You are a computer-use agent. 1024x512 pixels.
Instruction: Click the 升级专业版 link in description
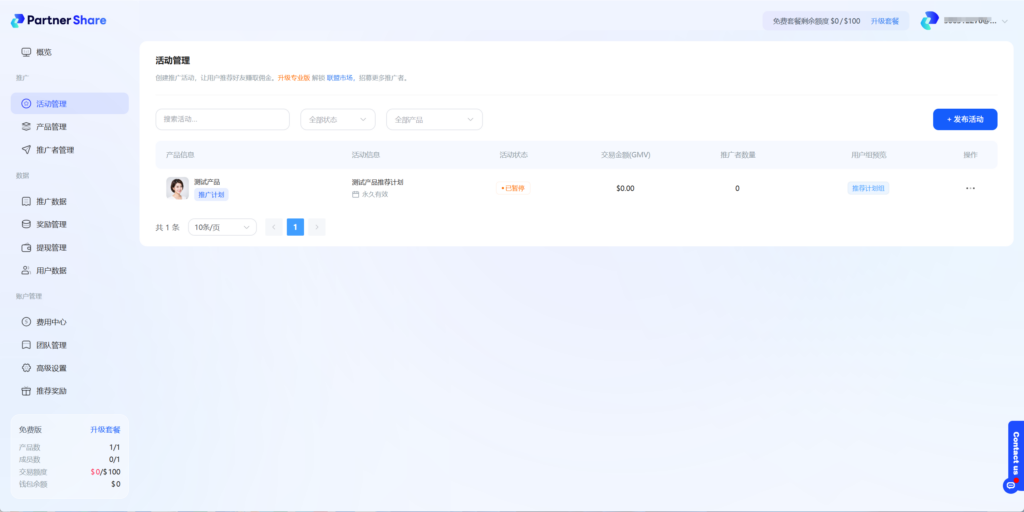[x=294, y=77]
